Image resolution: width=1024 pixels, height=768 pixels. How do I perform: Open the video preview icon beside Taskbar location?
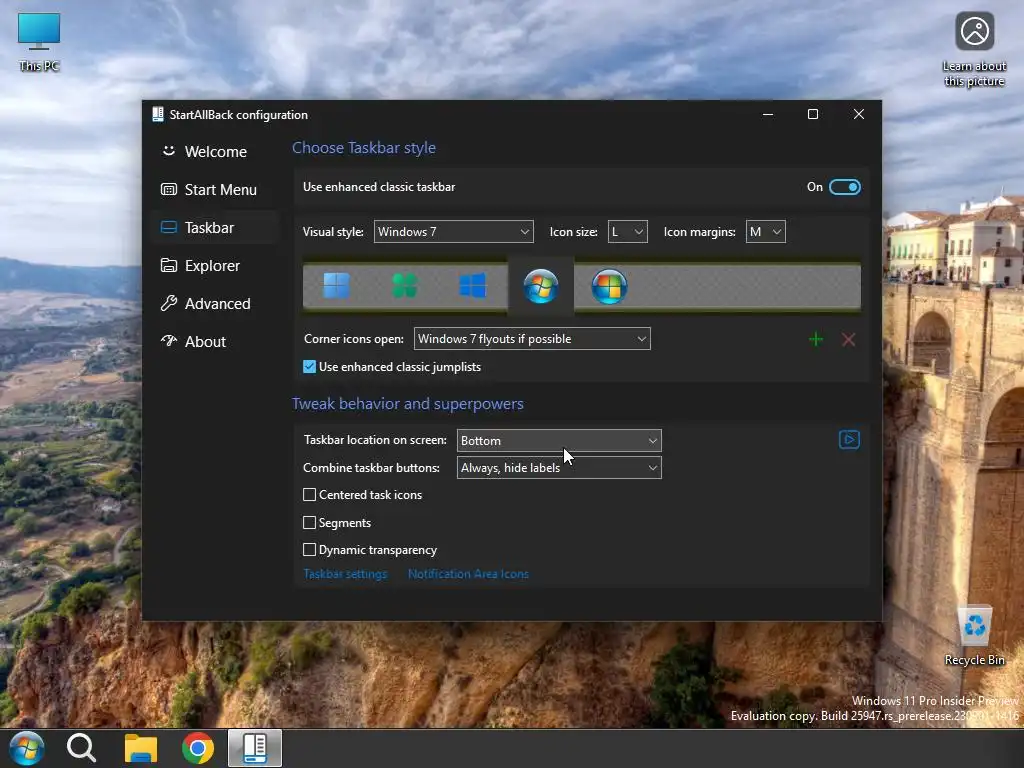tap(849, 440)
